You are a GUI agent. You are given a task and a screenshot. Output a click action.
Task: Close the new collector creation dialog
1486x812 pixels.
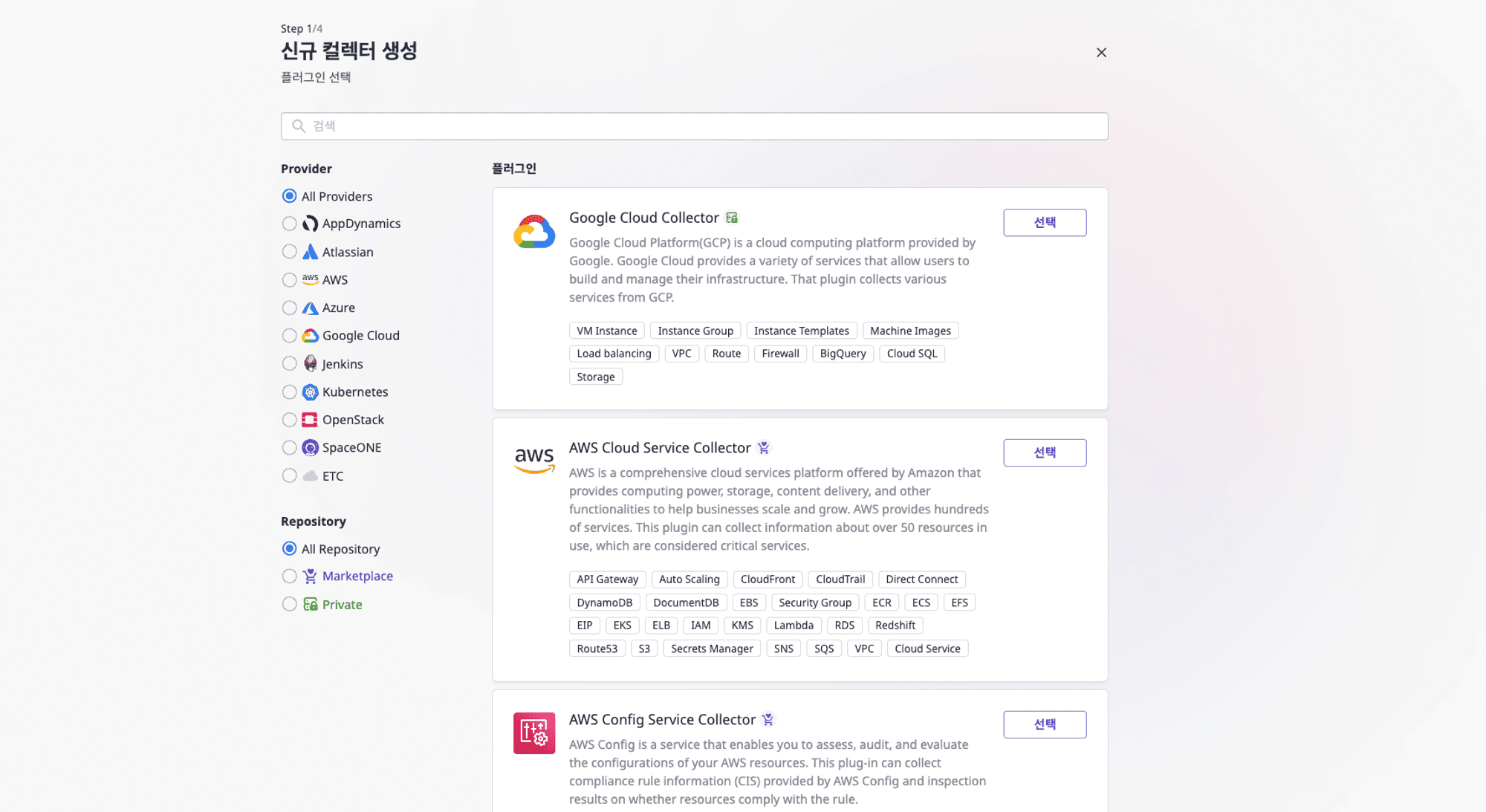pos(1101,52)
